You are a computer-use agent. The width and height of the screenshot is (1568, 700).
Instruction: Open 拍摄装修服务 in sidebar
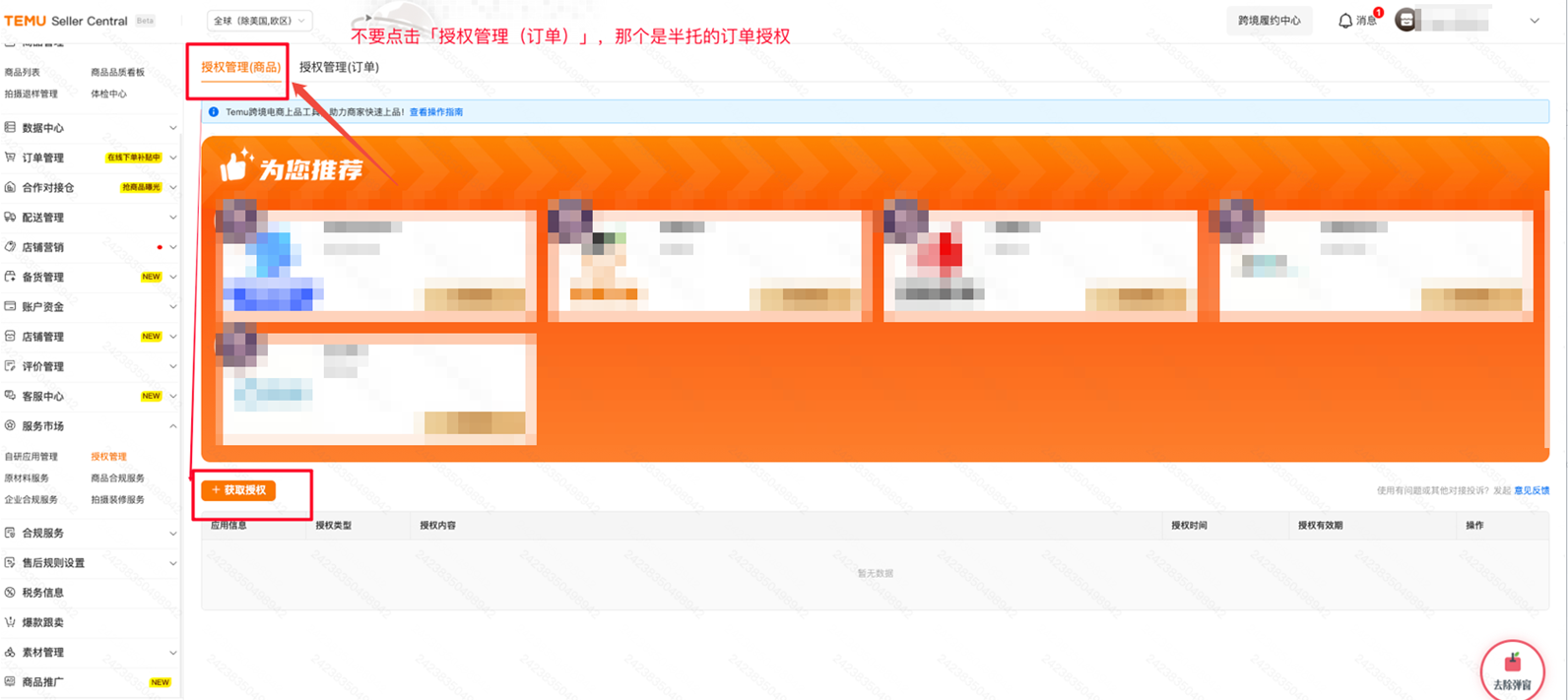click(117, 500)
